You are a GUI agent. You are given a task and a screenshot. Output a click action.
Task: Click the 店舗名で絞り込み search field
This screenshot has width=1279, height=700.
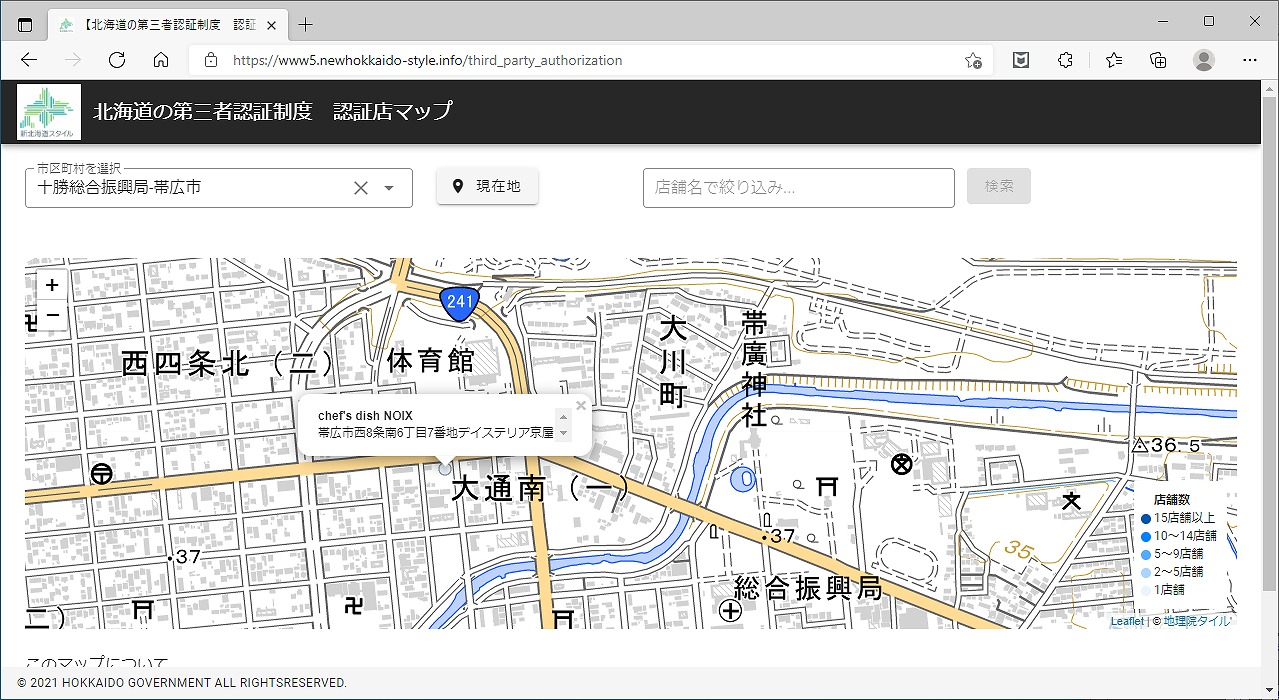coord(798,187)
